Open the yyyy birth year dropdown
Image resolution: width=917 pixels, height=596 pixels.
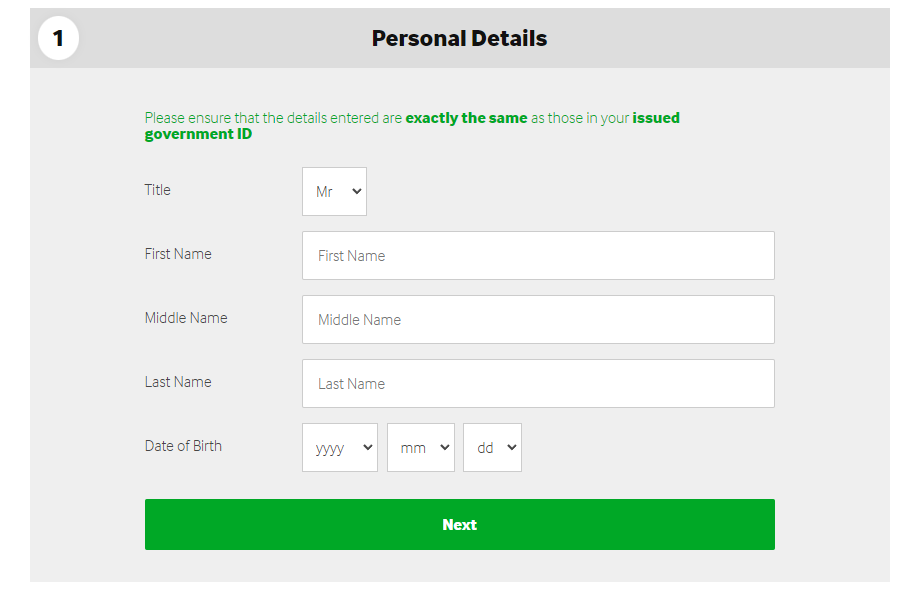340,447
